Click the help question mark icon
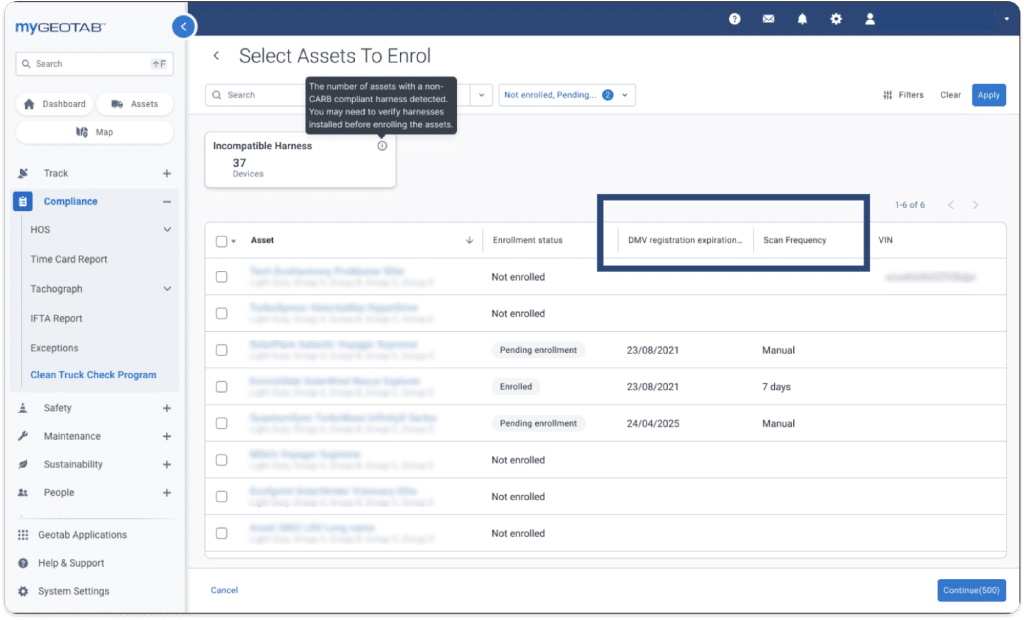Viewport: 1024px width, 620px height. pos(735,18)
